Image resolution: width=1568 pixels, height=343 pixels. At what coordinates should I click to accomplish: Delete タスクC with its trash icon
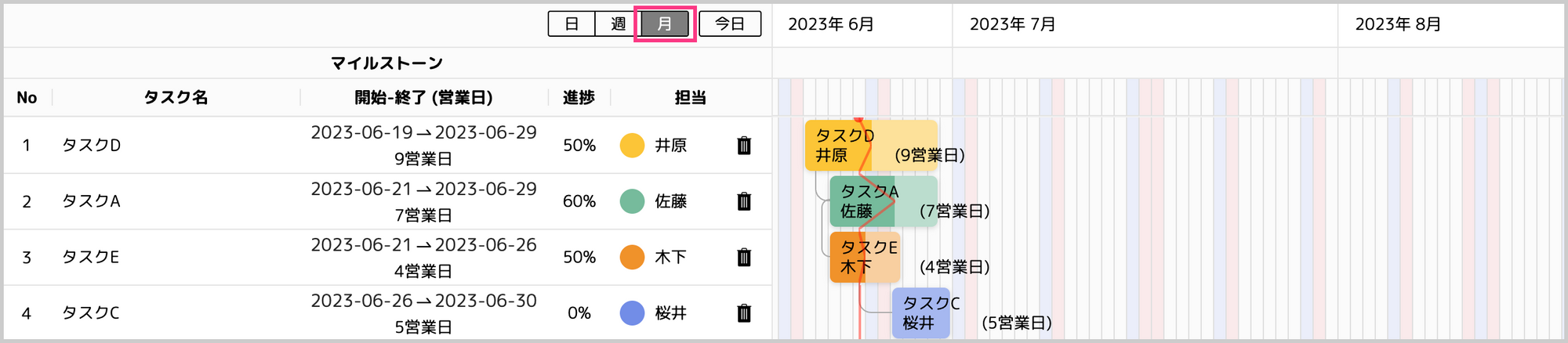coord(744,313)
